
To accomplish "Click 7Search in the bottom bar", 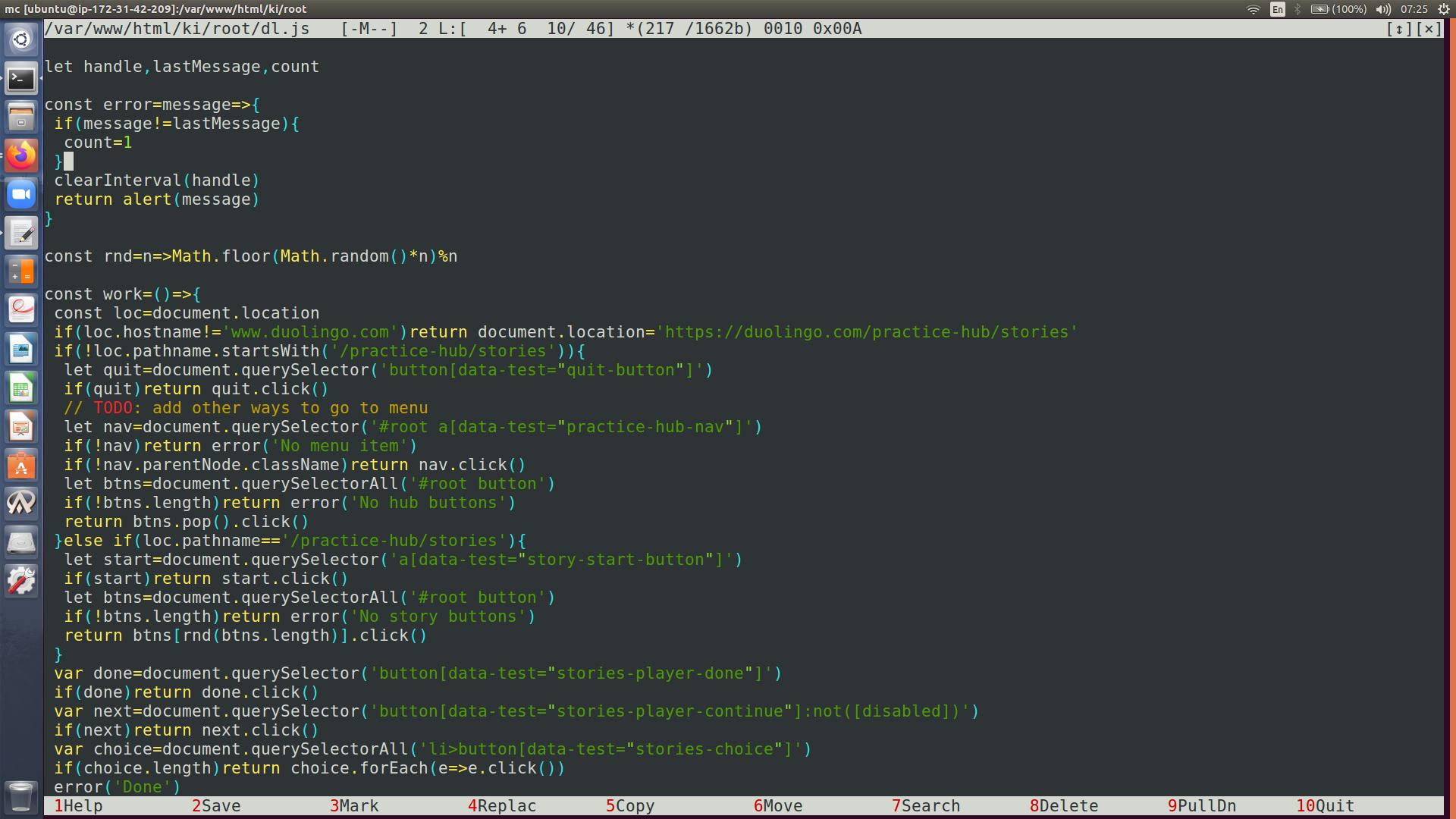I will coord(926,805).
